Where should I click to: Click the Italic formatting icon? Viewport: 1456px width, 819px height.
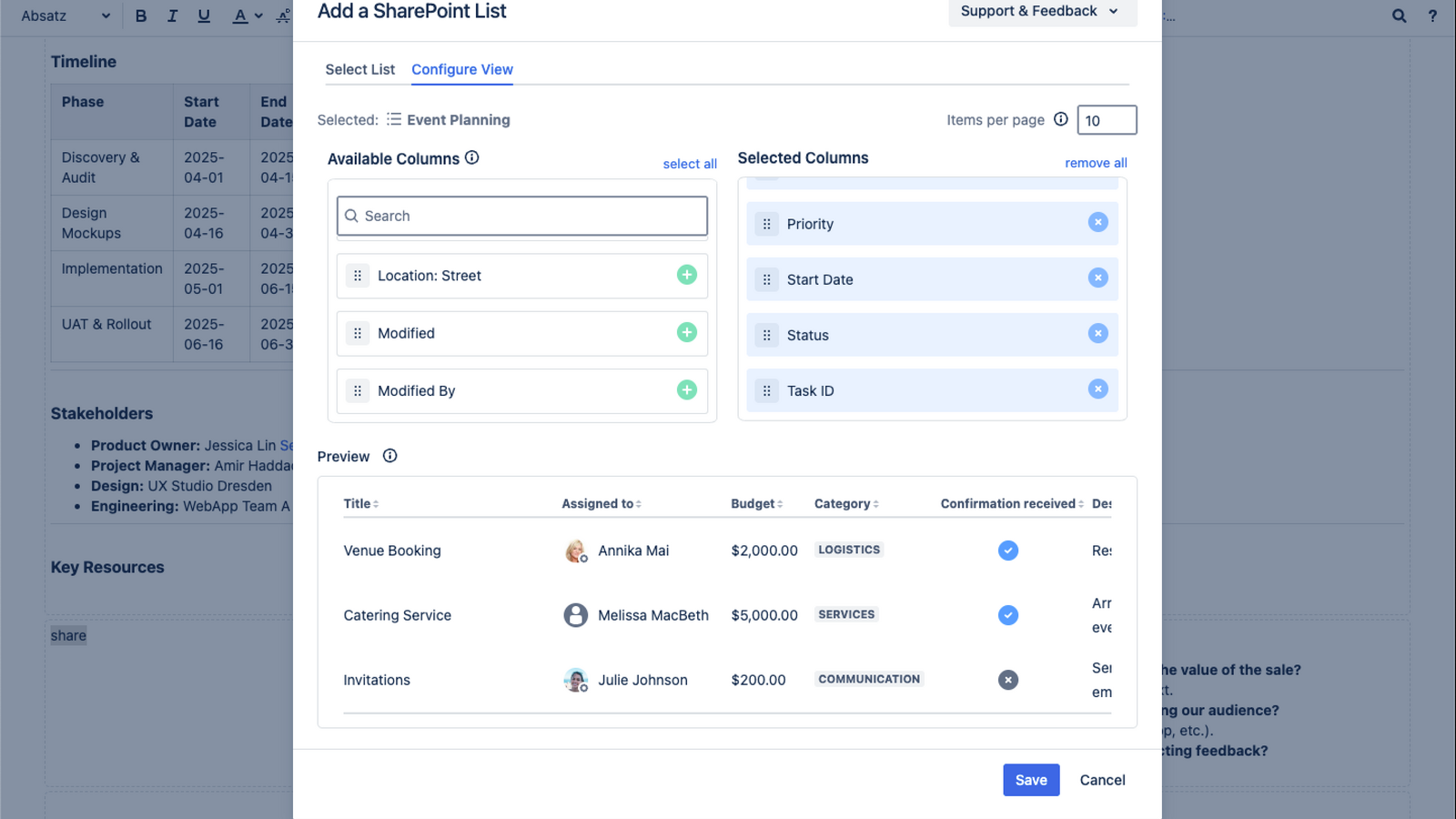pyautogui.click(x=172, y=15)
